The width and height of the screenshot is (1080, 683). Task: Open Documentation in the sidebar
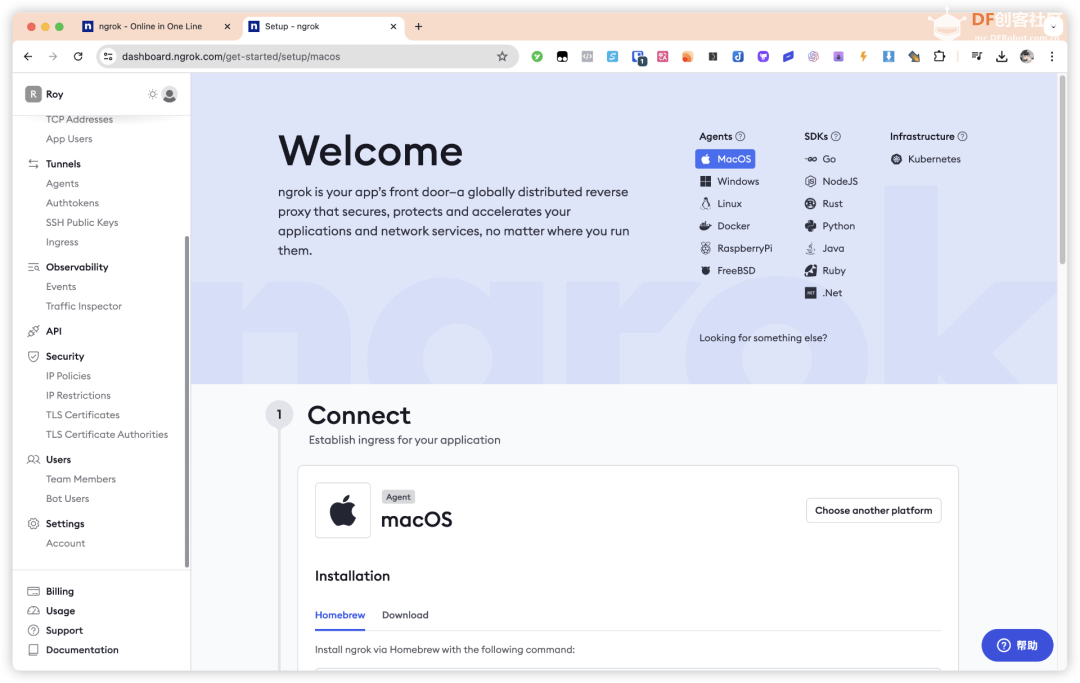point(82,650)
